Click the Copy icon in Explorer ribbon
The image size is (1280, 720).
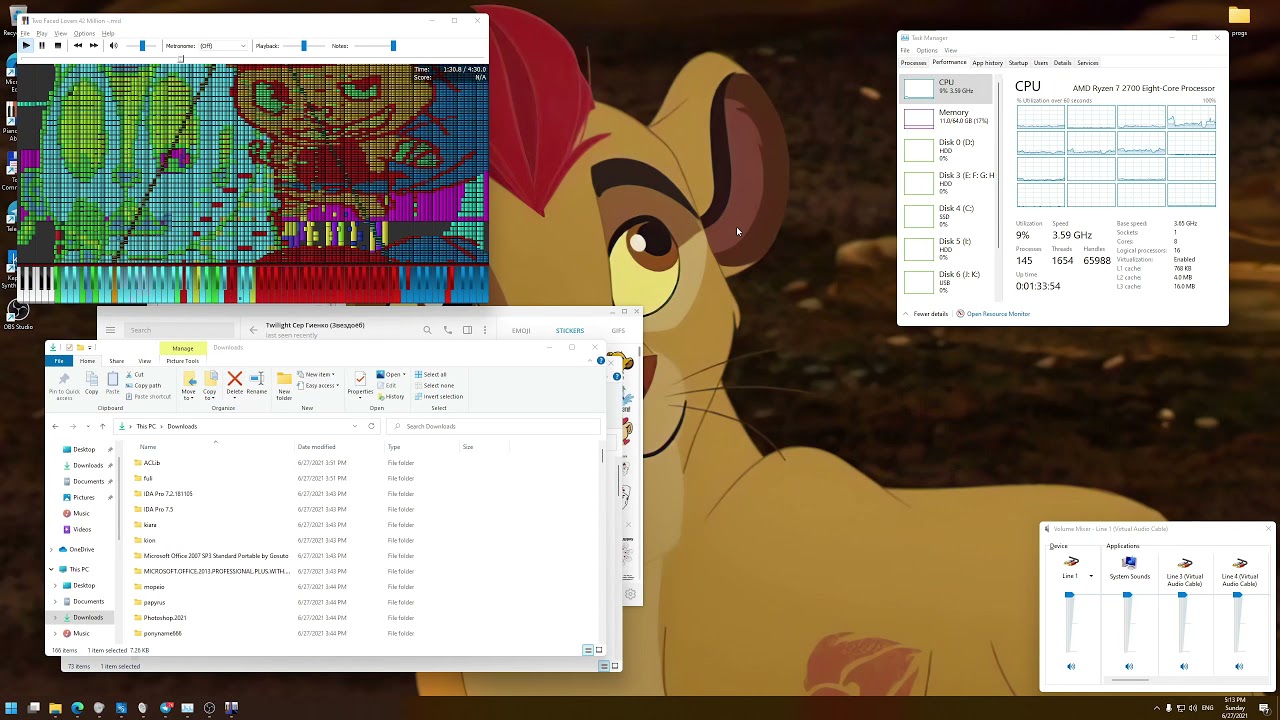[x=92, y=378]
